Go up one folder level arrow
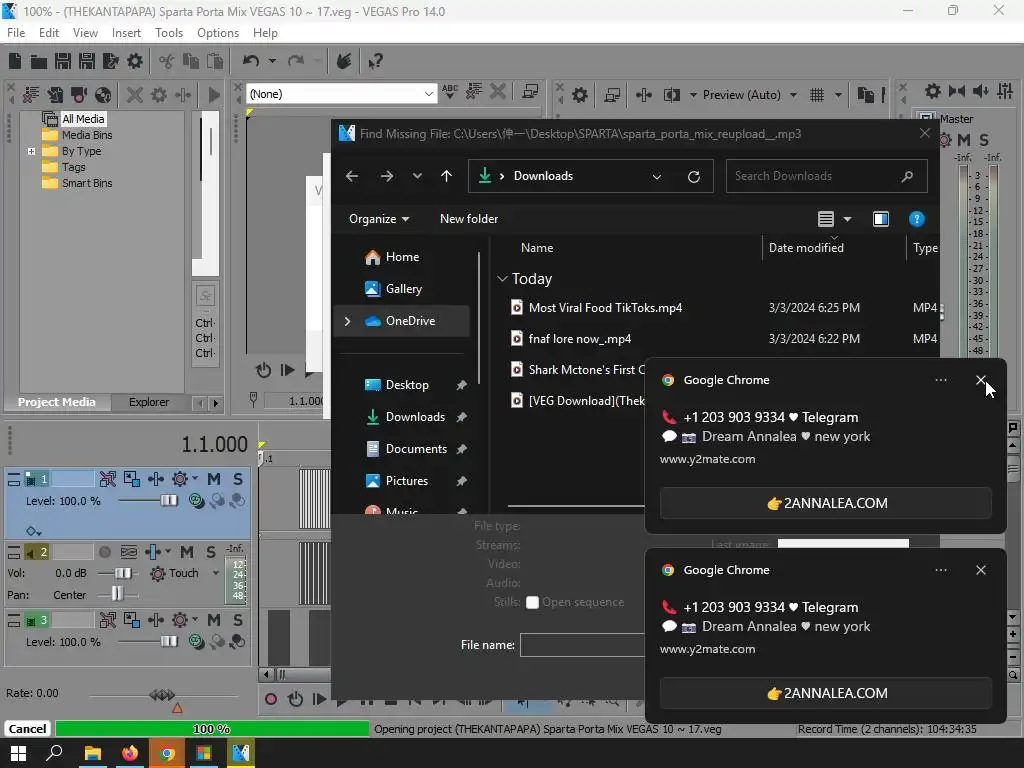The image size is (1024, 768). 447,176
